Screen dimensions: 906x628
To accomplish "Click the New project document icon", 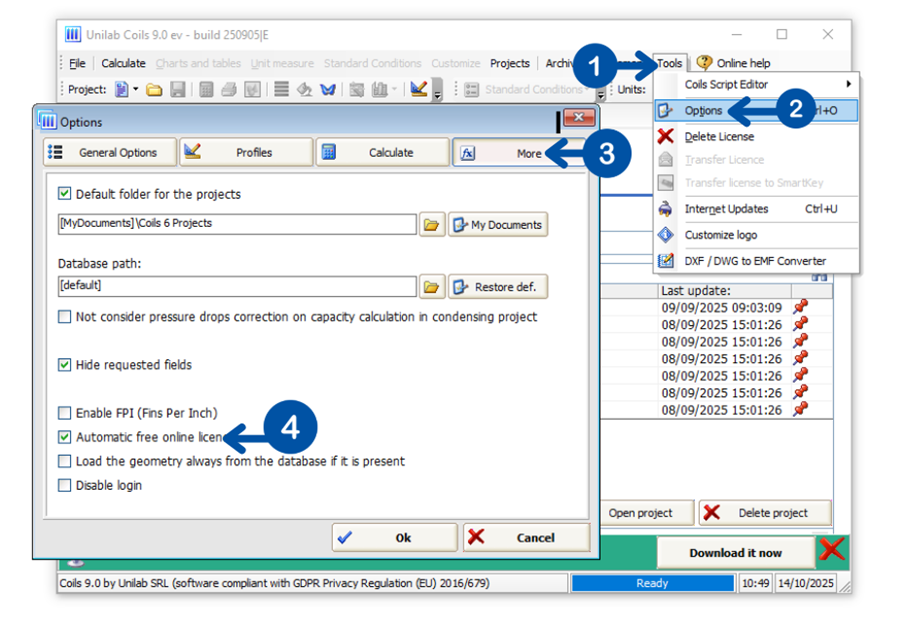I will [x=121, y=90].
